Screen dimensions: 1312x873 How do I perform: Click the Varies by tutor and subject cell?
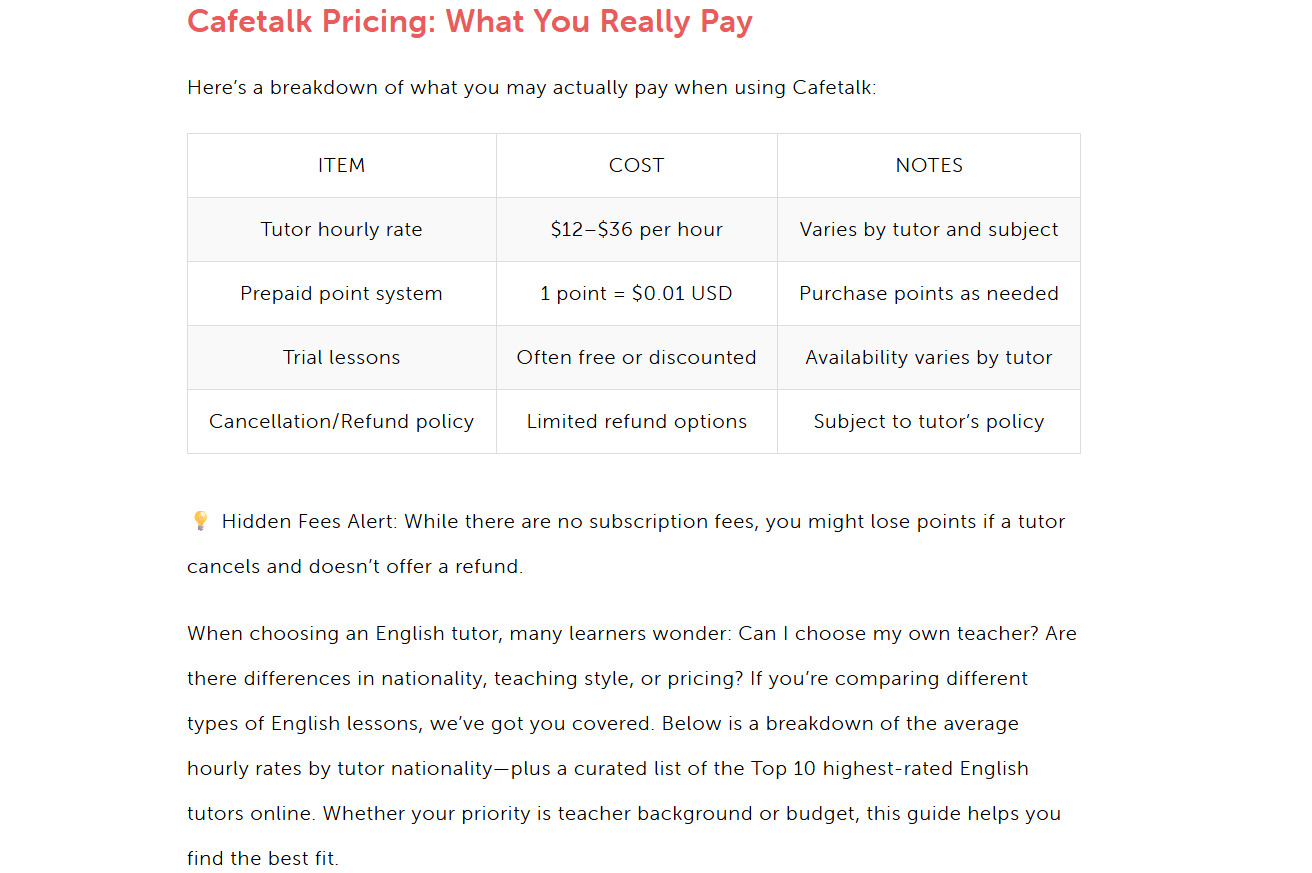coord(929,230)
